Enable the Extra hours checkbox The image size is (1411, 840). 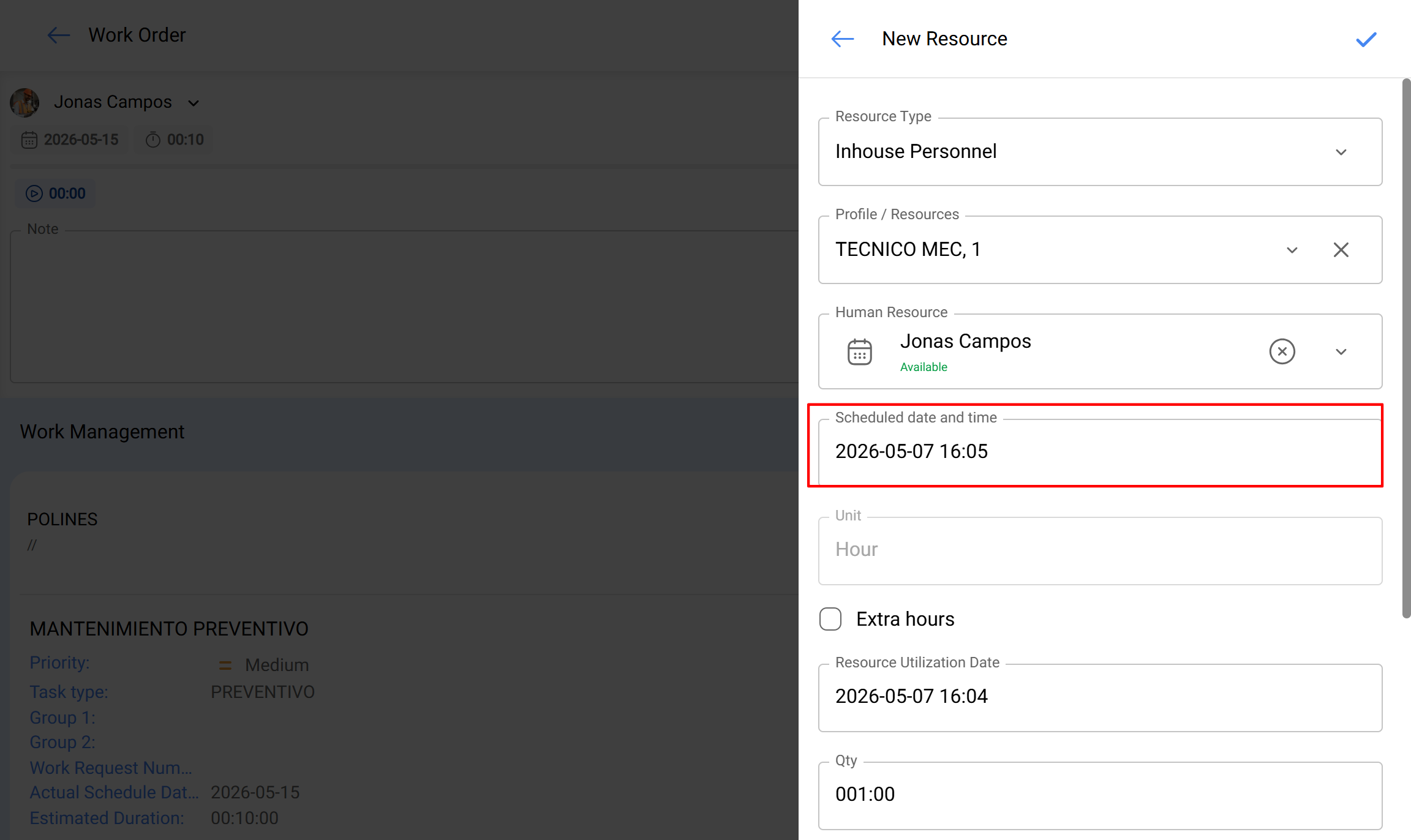tap(830, 619)
